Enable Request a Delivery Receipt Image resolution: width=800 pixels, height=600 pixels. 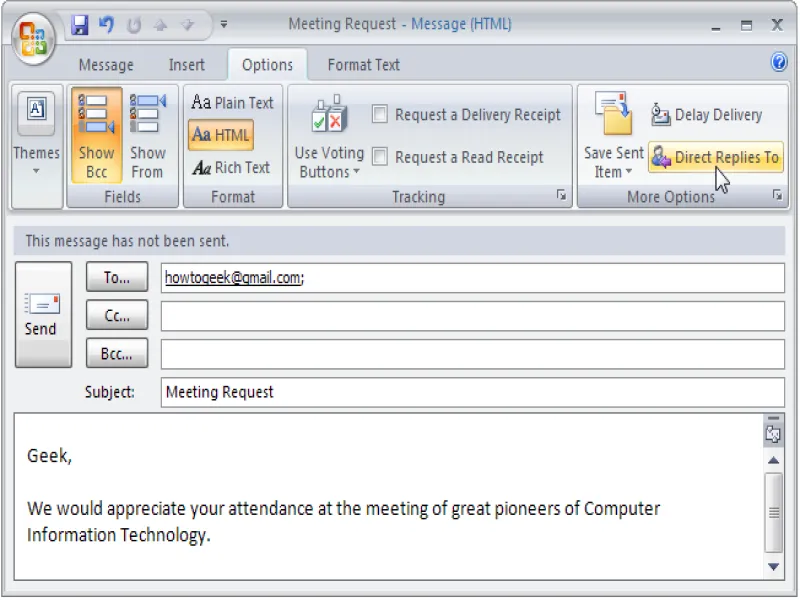pyautogui.click(x=380, y=115)
